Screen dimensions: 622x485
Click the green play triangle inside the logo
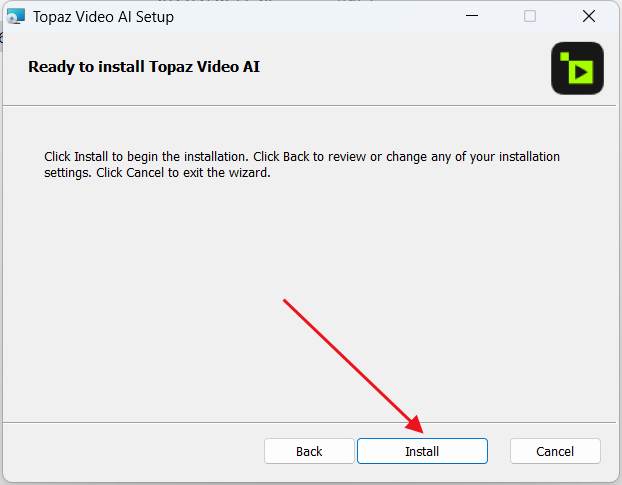tap(581, 72)
